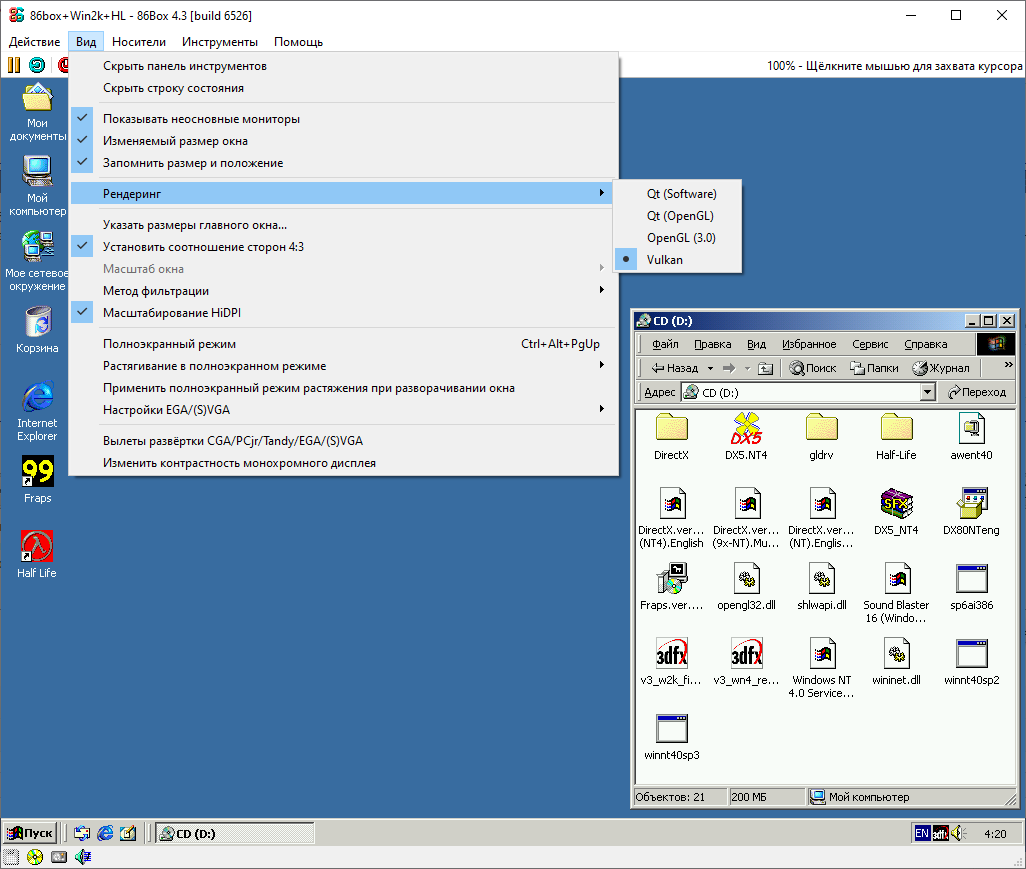Toggle Установить соотношение сторон 4:3

tap(203, 247)
